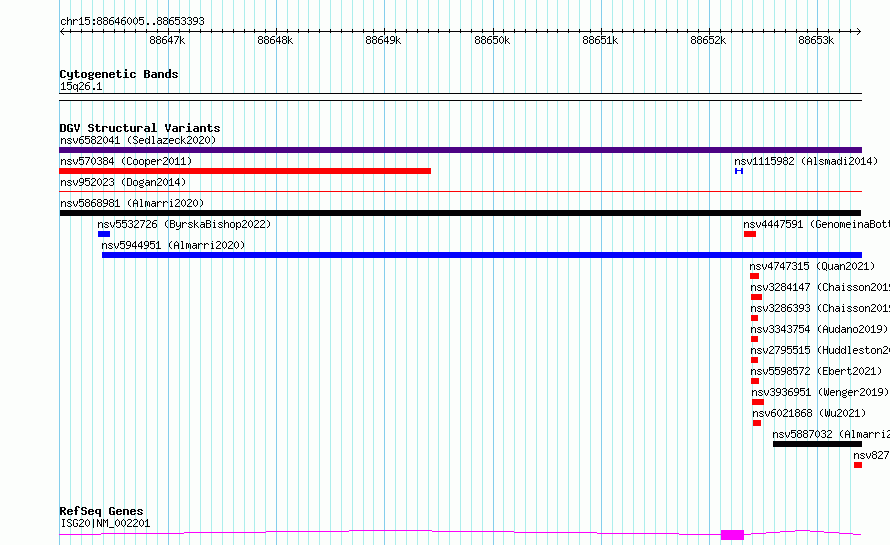Viewport: 890px width, 545px height.
Task: Click the 88652k ruler mark
Action: [x=708, y=40]
